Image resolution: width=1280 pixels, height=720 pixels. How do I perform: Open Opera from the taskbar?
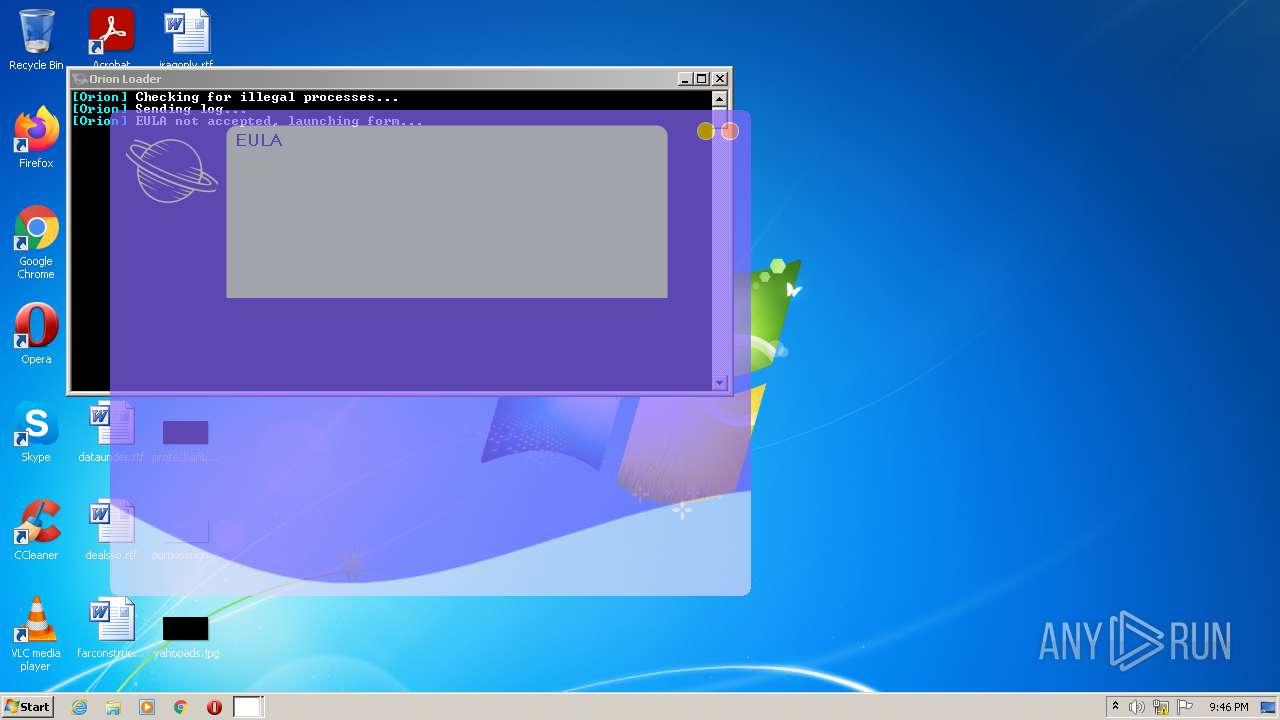coord(214,707)
